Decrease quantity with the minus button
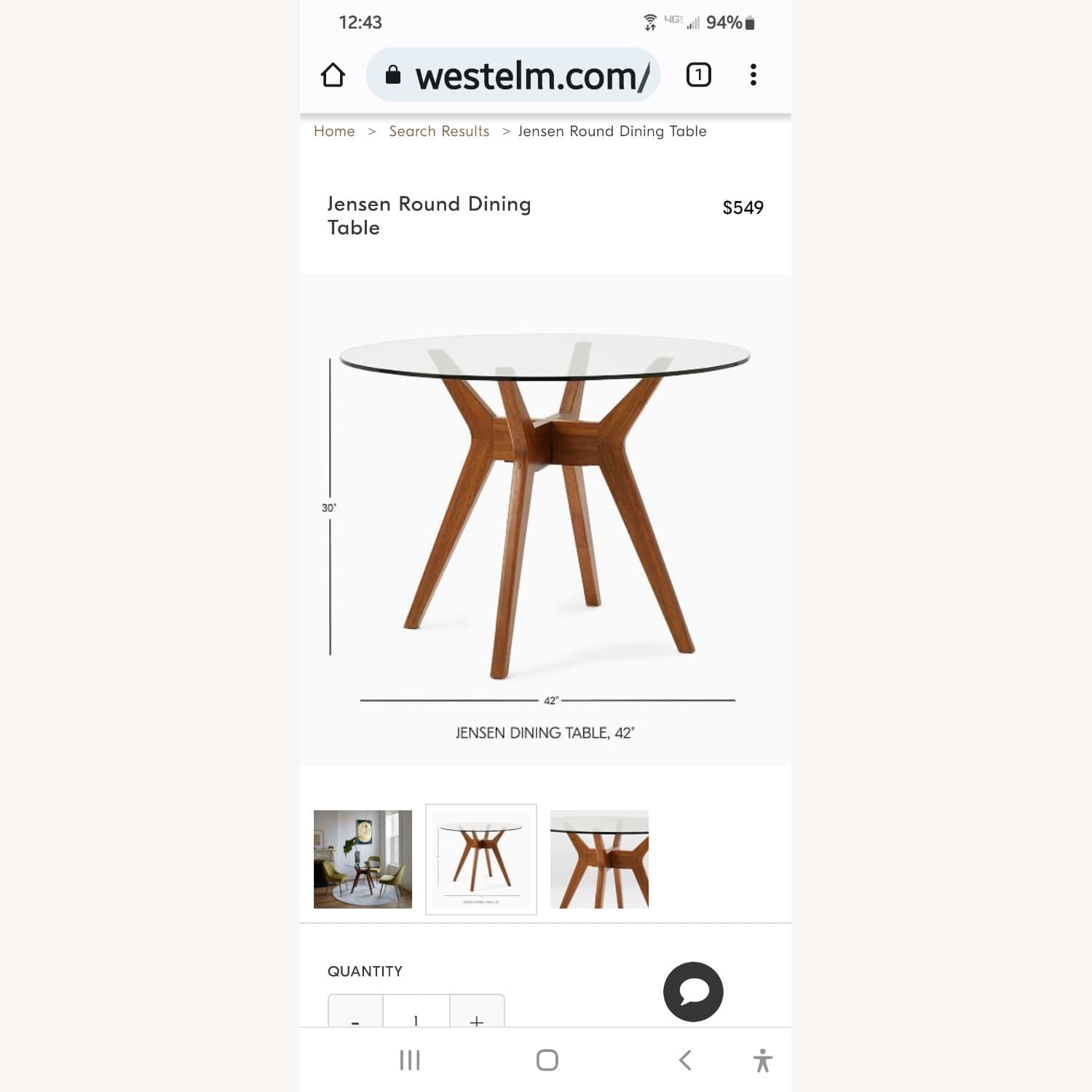The width and height of the screenshot is (1092, 1092). pos(355,1012)
